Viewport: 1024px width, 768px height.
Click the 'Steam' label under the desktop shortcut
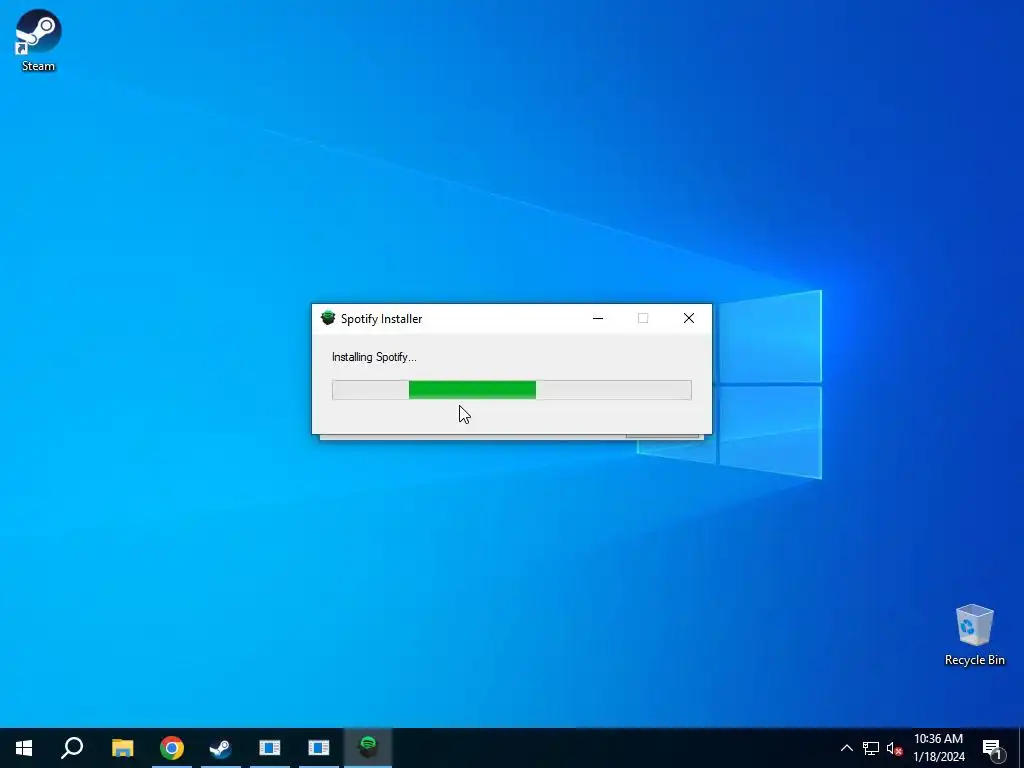click(39, 66)
